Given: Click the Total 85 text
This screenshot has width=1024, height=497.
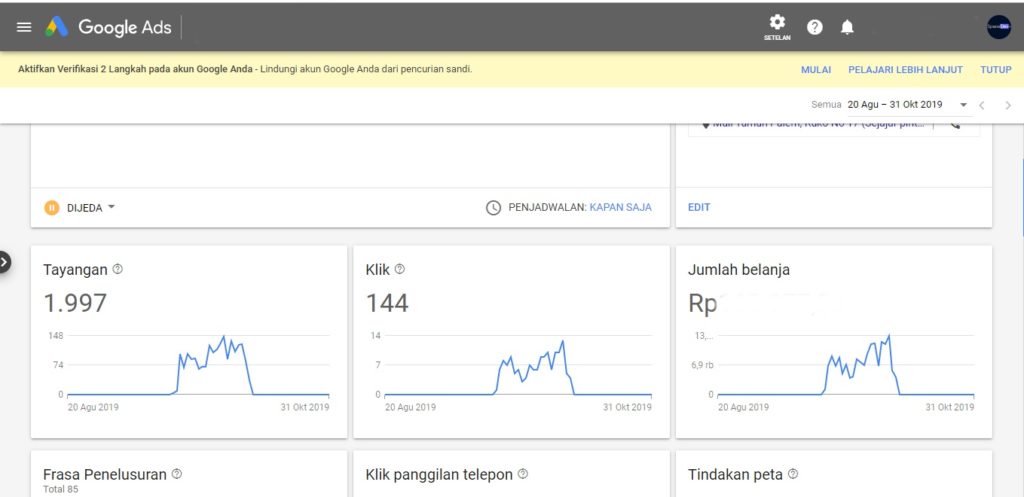Looking at the screenshot, I should point(60,489).
